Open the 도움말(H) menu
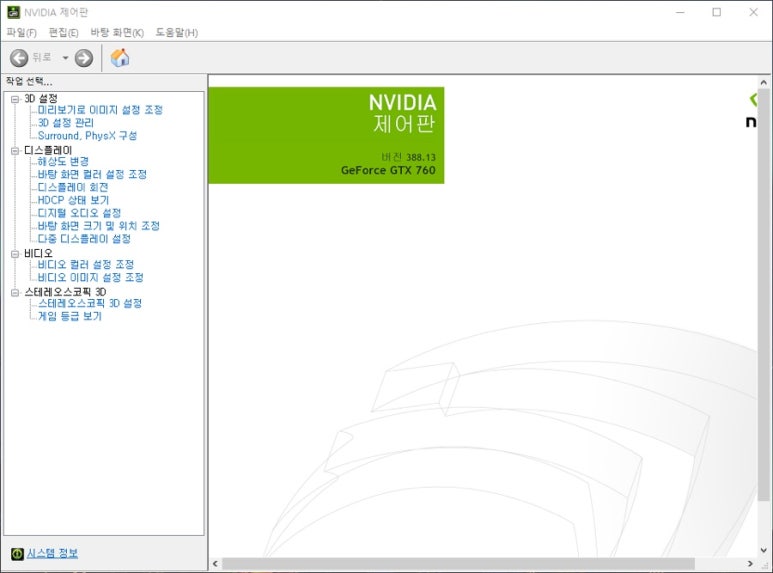This screenshot has width=773, height=573. click(176, 33)
